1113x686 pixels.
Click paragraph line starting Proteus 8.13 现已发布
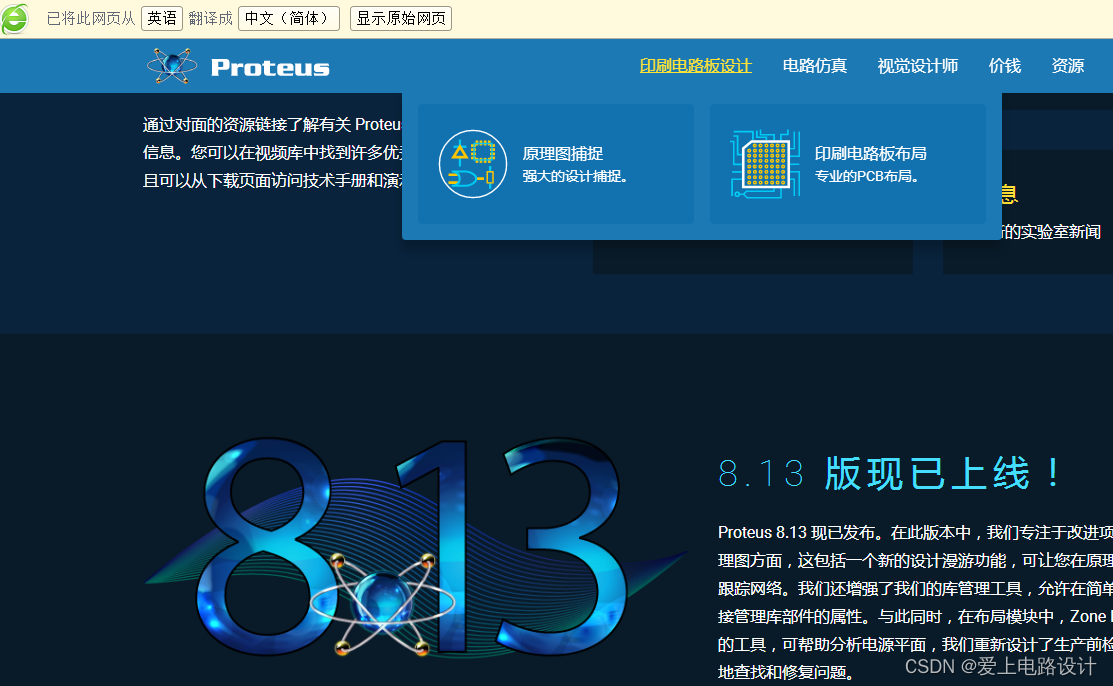tap(915, 533)
